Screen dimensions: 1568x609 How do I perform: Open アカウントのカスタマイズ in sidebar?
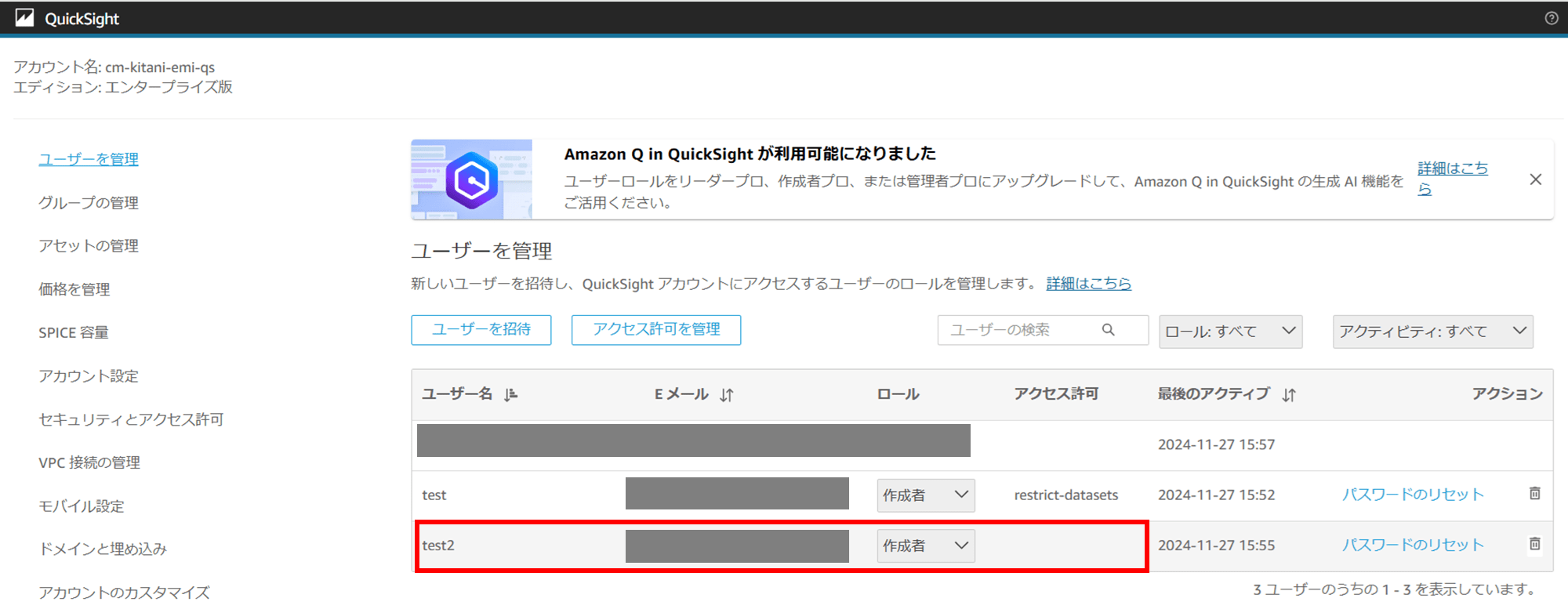pos(124,593)
